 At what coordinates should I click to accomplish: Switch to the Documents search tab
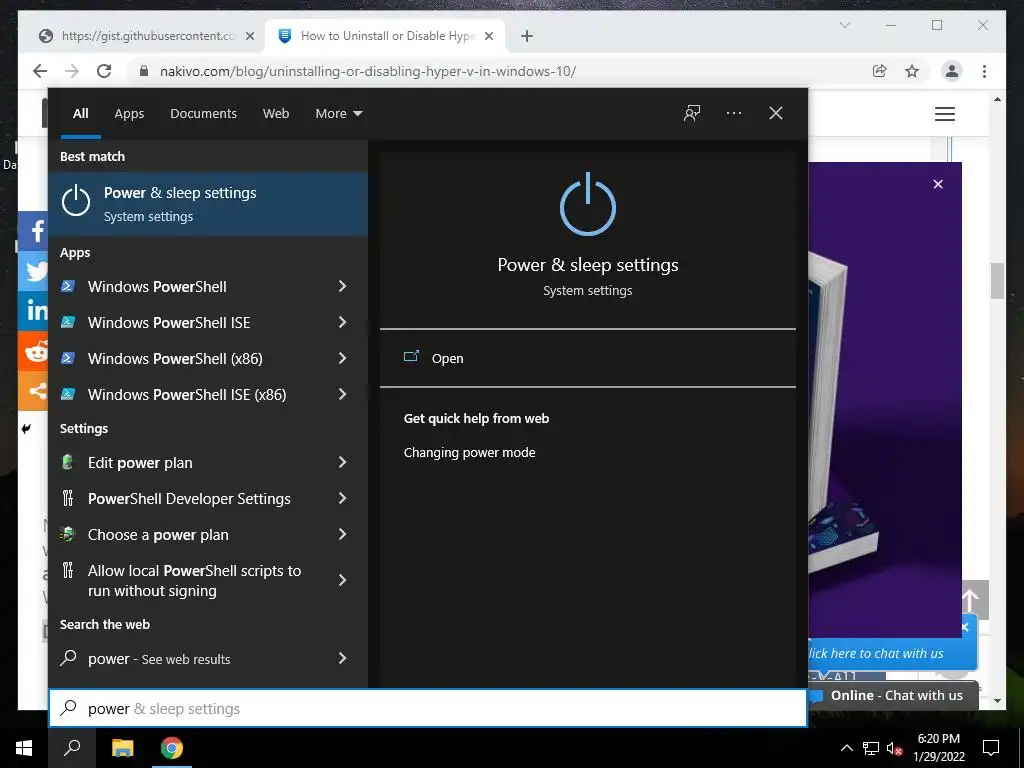[x=203, y=114]
